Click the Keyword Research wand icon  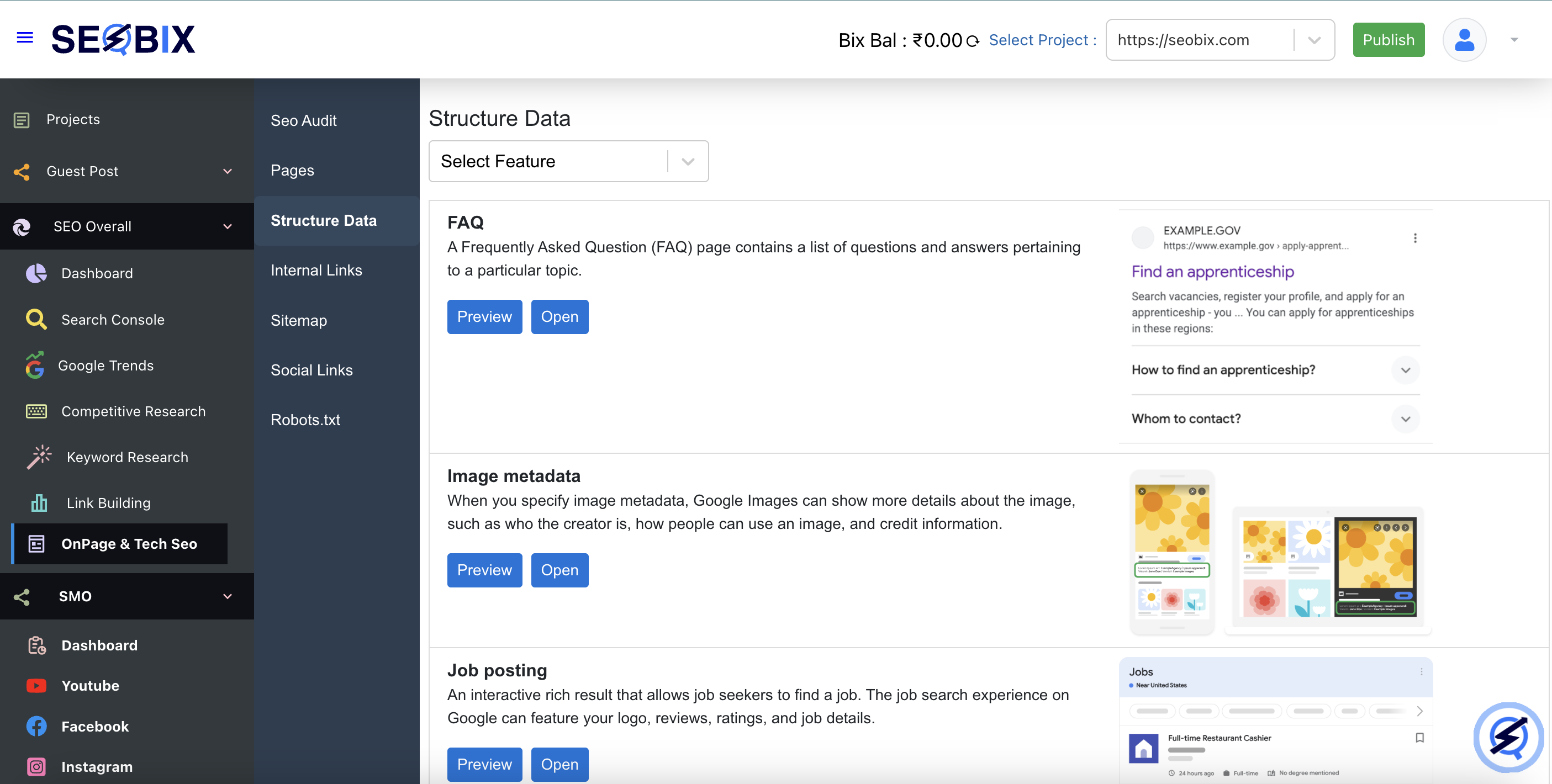(39, 457)
